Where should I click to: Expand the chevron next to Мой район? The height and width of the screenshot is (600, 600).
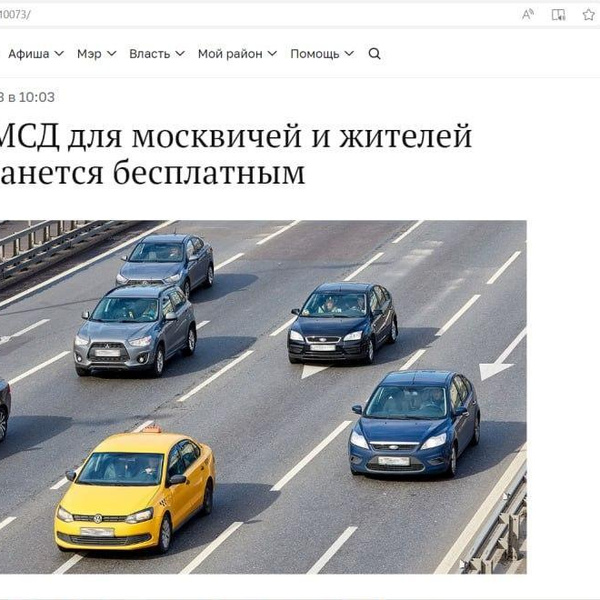272,54
